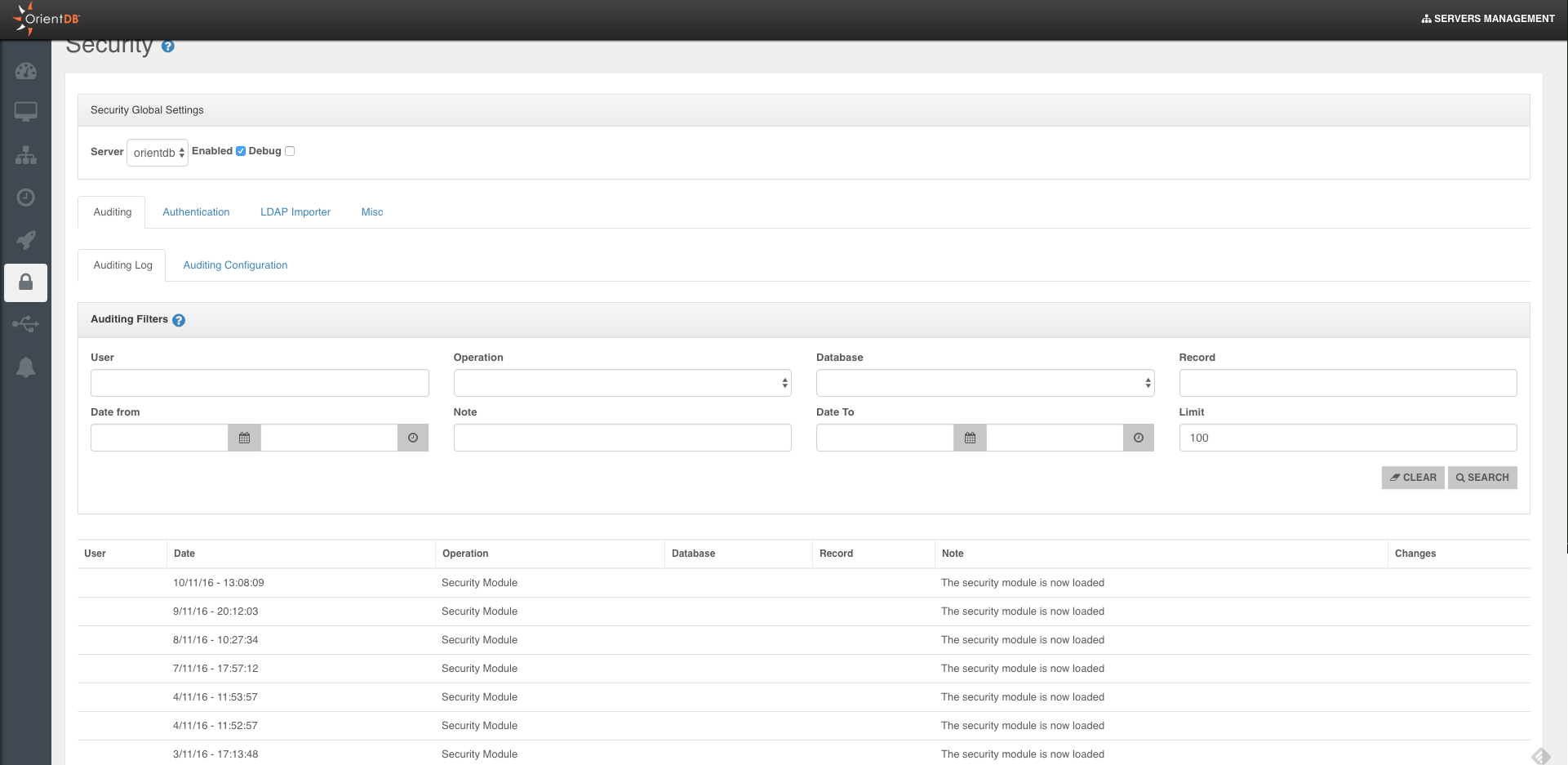This screenshot has width=1568, height=765.
Task: Open the rocket icon in sidebar
Action: point(25,240)
